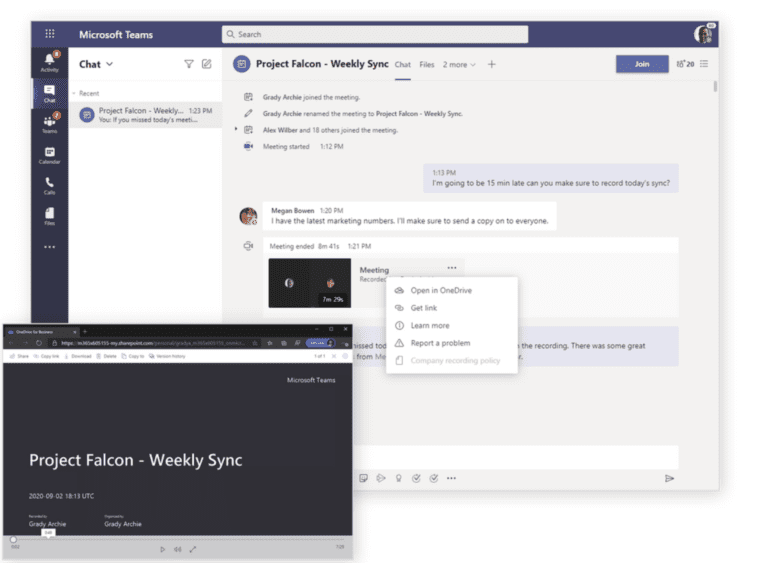The height and width of the screenshot is (563, 768).
Task: Show more apps ellipsis in sidebar
Action: point(49,247)
